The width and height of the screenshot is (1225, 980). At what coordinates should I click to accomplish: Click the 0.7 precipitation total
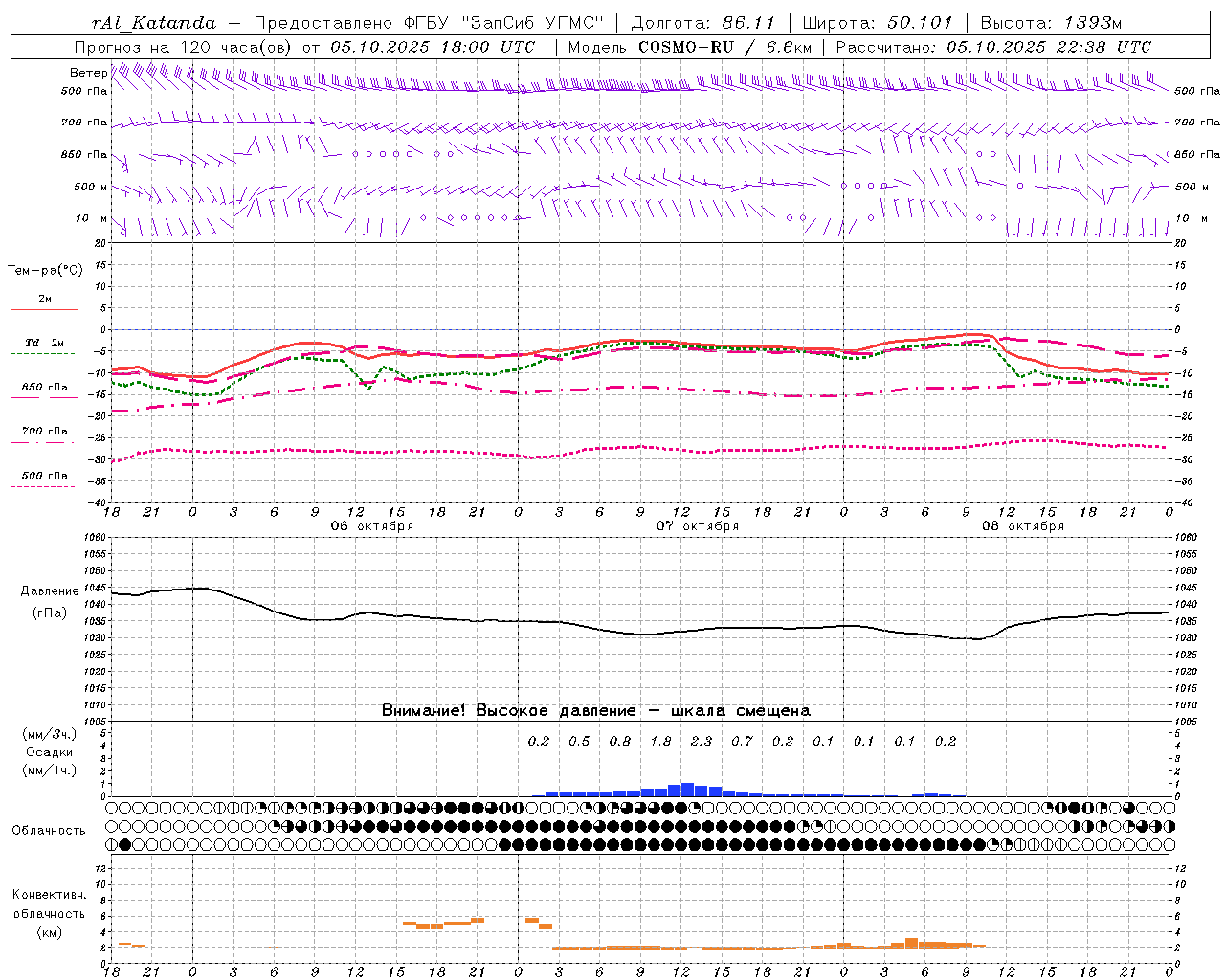[x=742, y=741]
